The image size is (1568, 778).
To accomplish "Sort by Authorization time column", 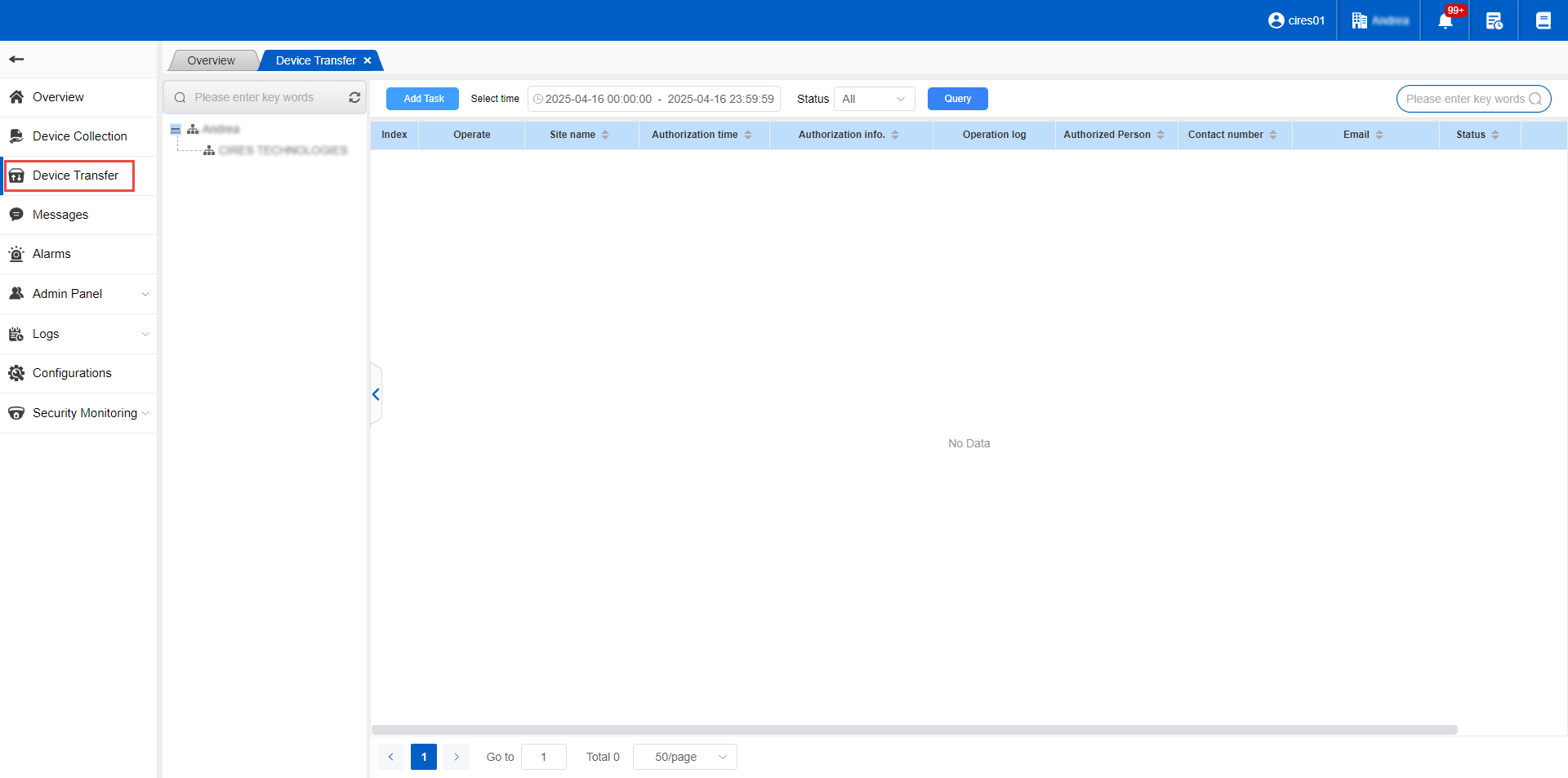I will click(x=748, y=135).
